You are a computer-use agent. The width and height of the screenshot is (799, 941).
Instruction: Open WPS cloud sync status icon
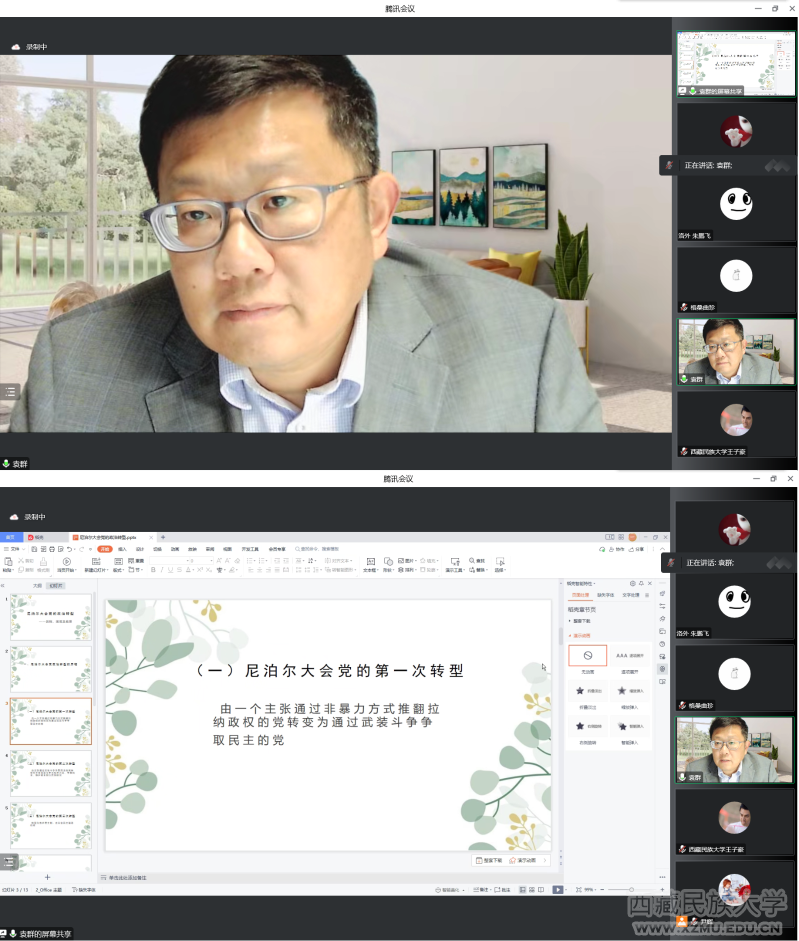click(x=602, y=549)
